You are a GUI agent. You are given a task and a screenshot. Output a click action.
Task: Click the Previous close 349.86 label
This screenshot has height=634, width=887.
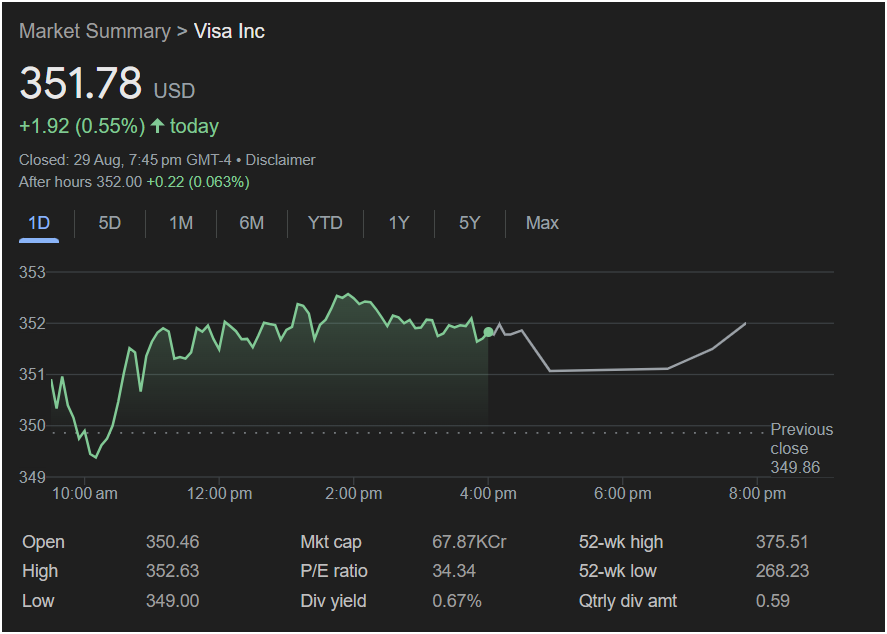[x=800, y=448]
